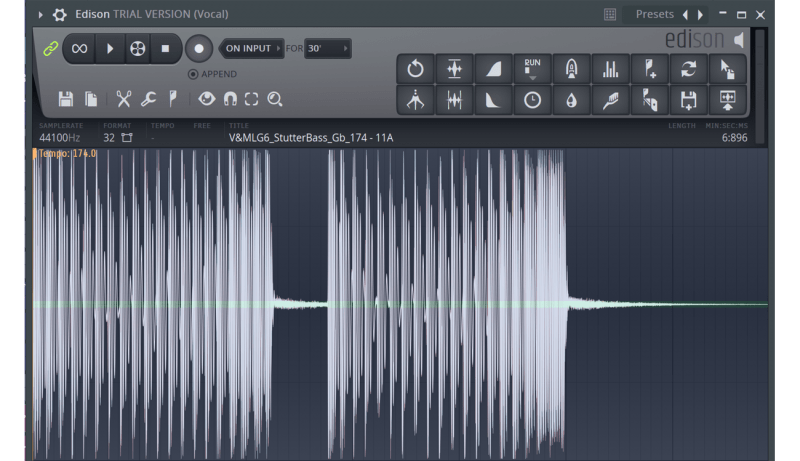Open the regions marker flag menu
This screenshot has height=461, width=800.
click(x=173, y=99)
